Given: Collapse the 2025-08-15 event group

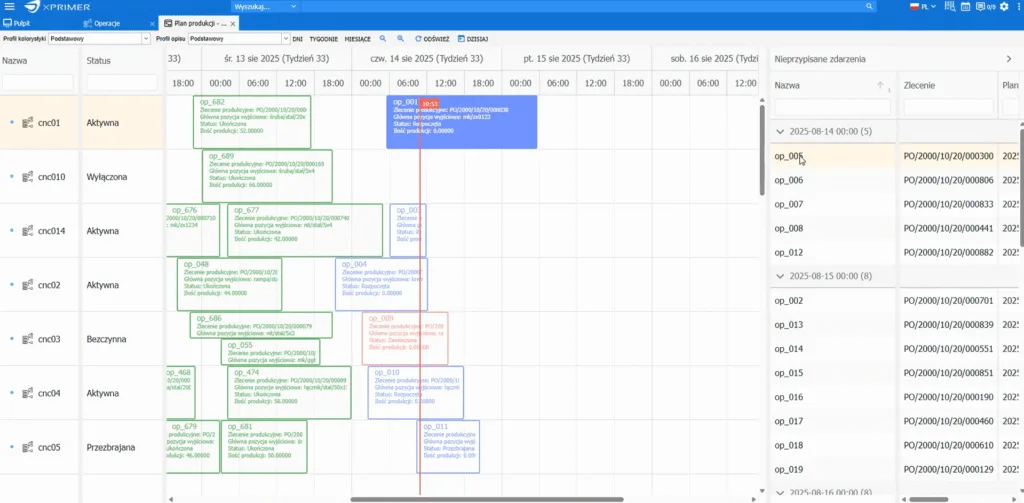Looking at the screenshot, I should pyautogui.click(x=781, y=275).
